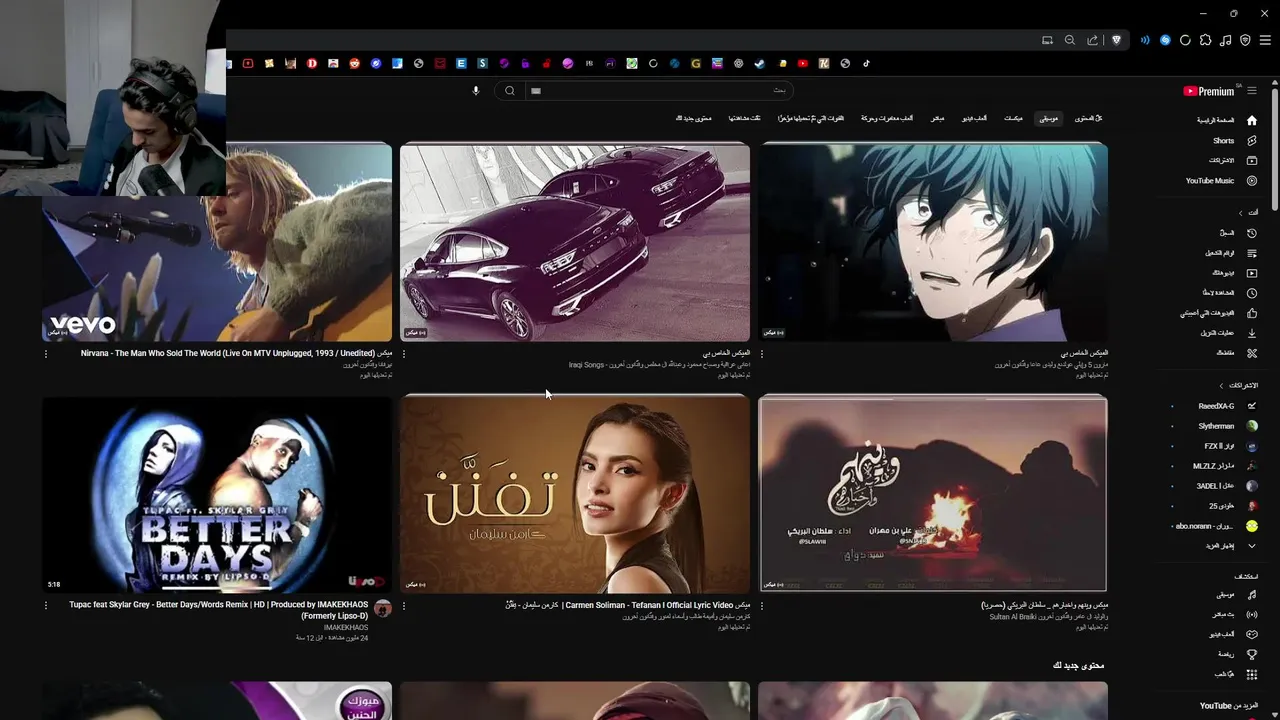The image size is (1280, 720).
Task: Open the Gaming Explore icon
Action: [x=1251, y=635]
